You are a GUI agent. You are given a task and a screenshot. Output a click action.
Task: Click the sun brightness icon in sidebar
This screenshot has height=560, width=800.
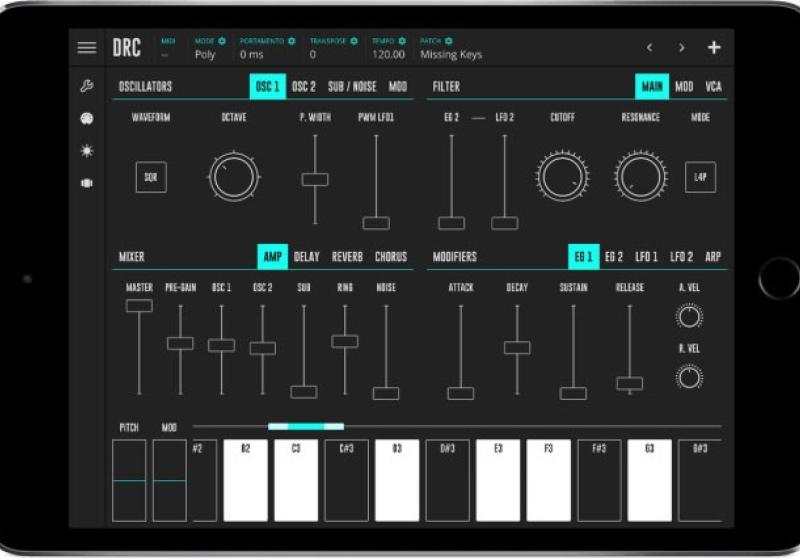coord(87,151)
